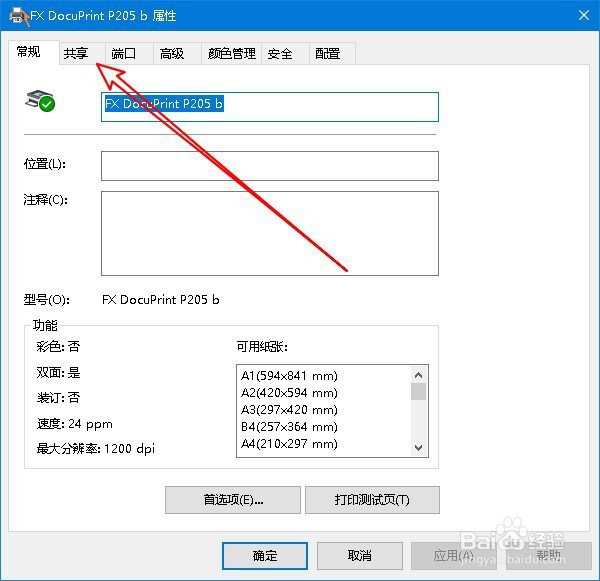Click 打印测试页 button
600x581 pixels.
coord(372,500)
